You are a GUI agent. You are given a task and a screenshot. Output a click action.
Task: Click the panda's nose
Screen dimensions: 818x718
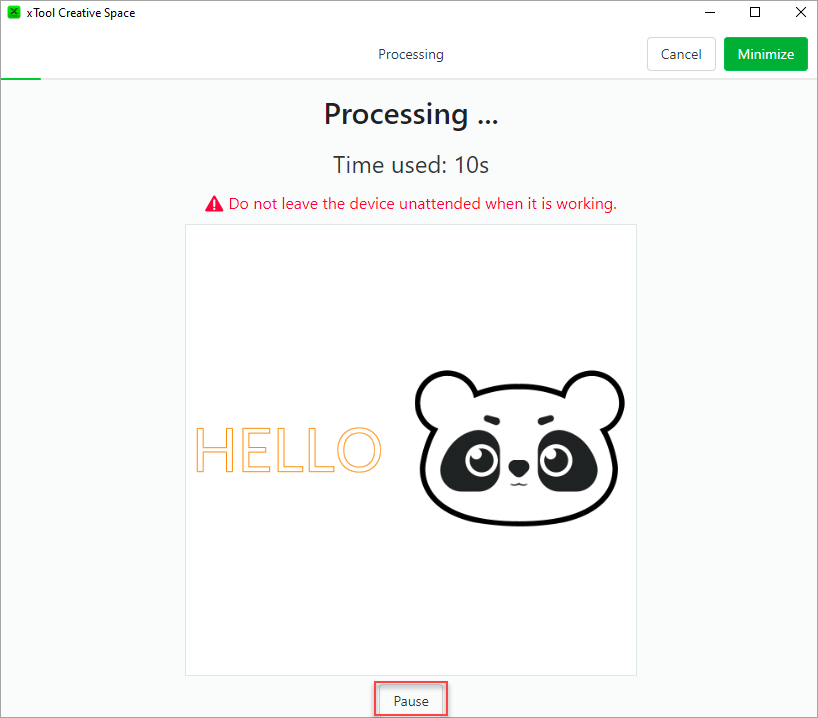(518, 468)
